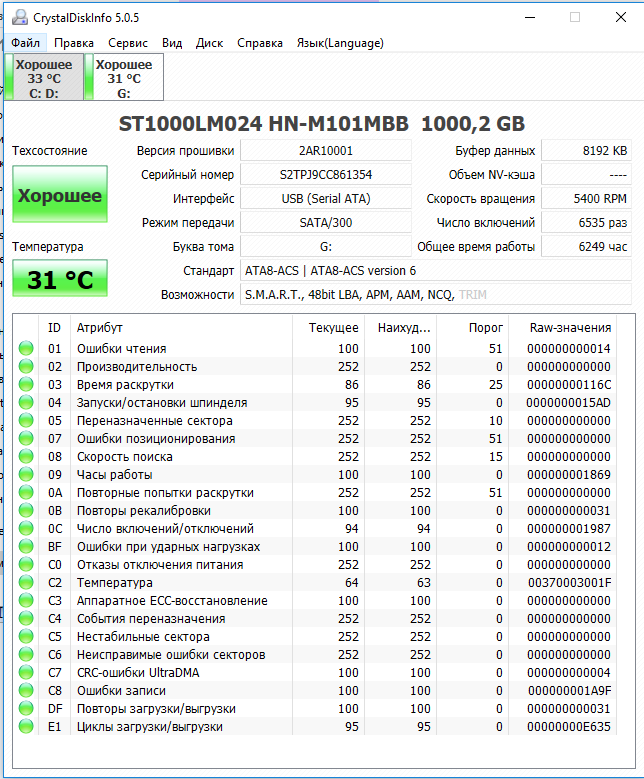Click the green status orb for Ошибки чтения

point(26,348)
